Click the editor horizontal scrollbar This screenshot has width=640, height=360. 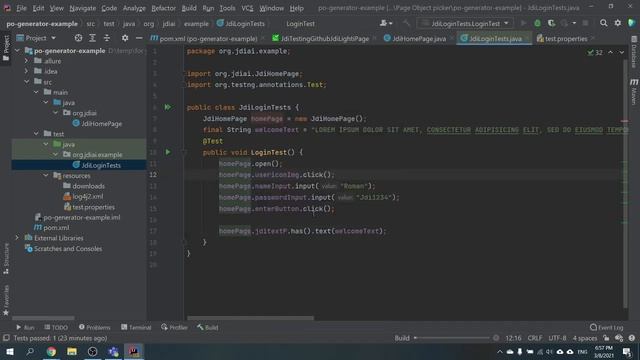(x=250, y=318)
